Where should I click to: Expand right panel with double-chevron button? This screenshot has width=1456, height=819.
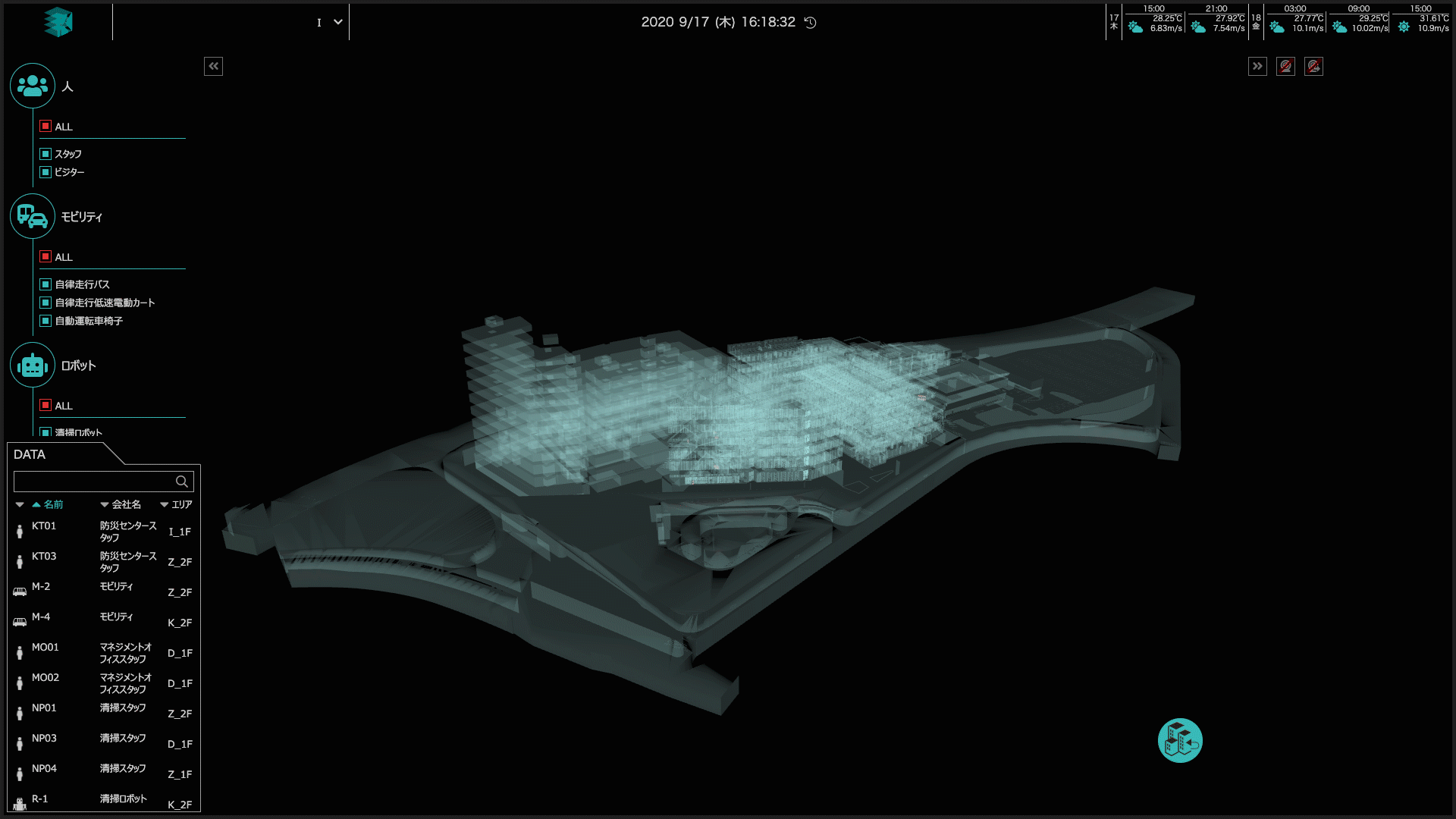(1257, 66)
